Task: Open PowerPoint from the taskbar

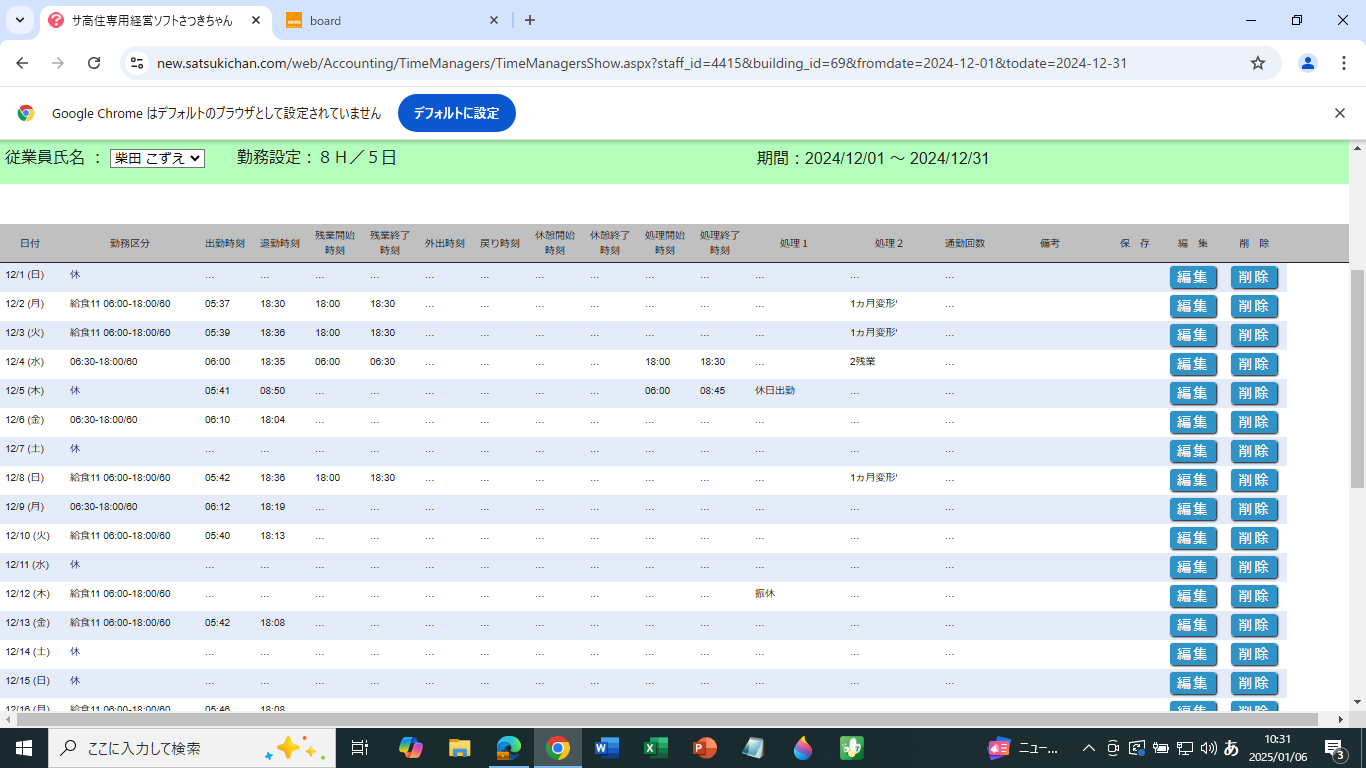Action: (x=705, y=748)
